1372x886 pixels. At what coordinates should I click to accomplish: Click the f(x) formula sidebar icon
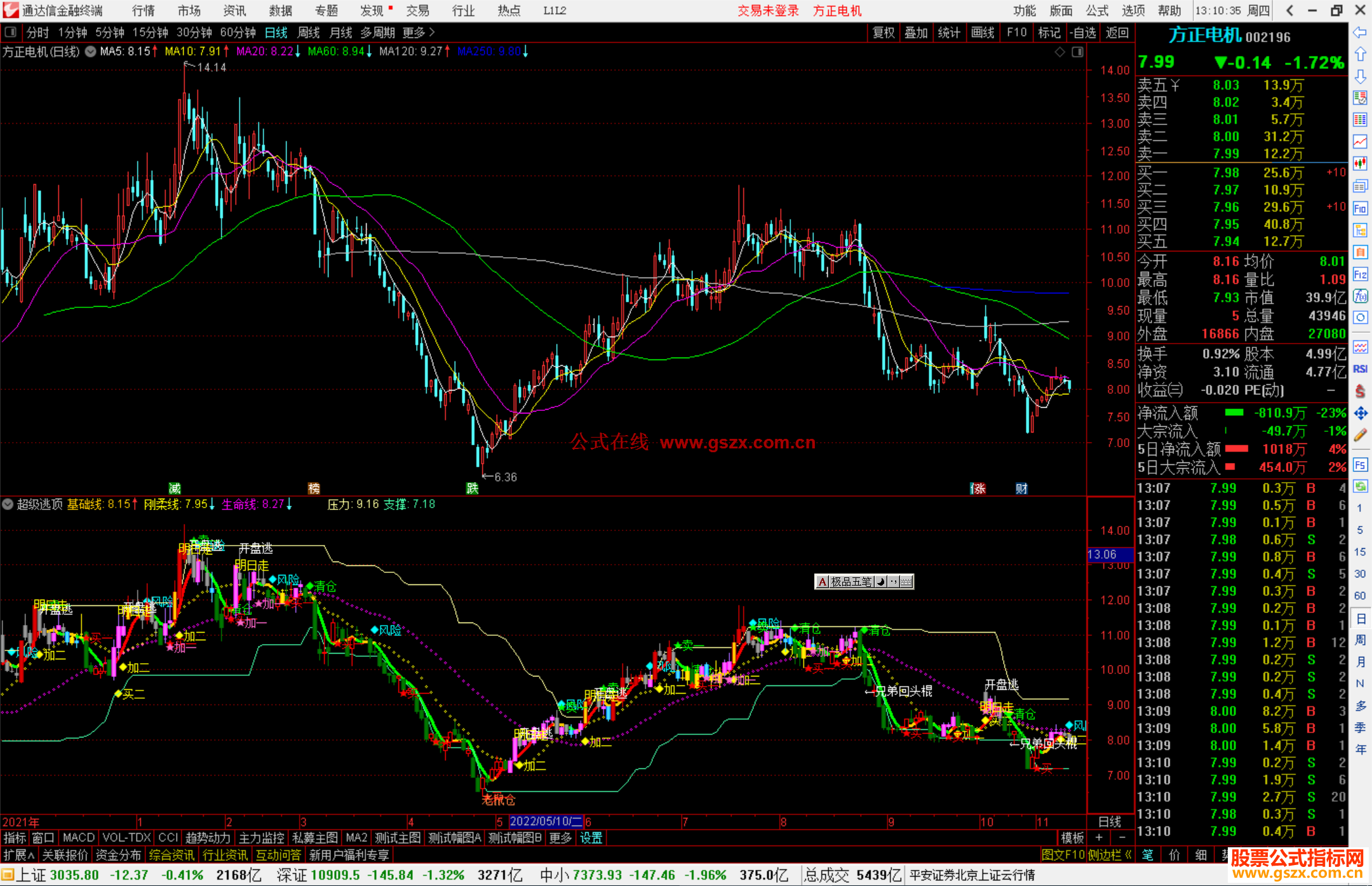[x=1360, y=296]
